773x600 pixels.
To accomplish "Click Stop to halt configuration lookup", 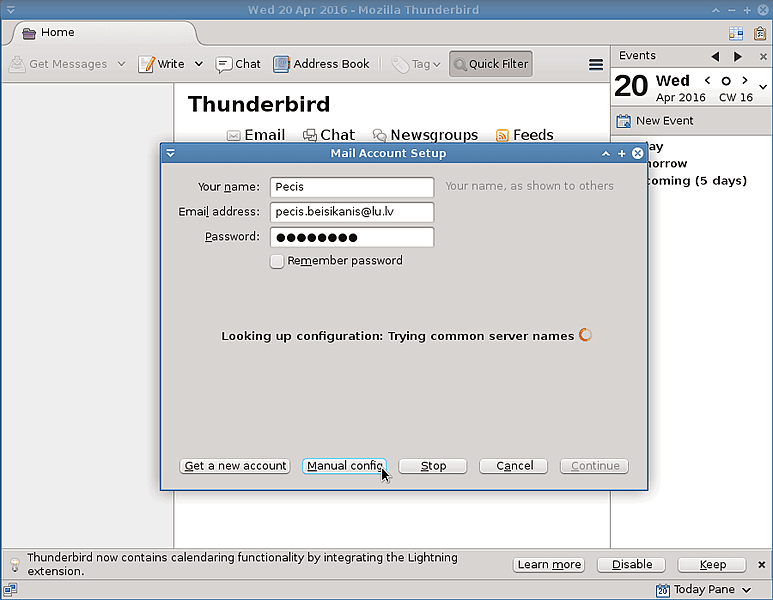I will [433, 466].
